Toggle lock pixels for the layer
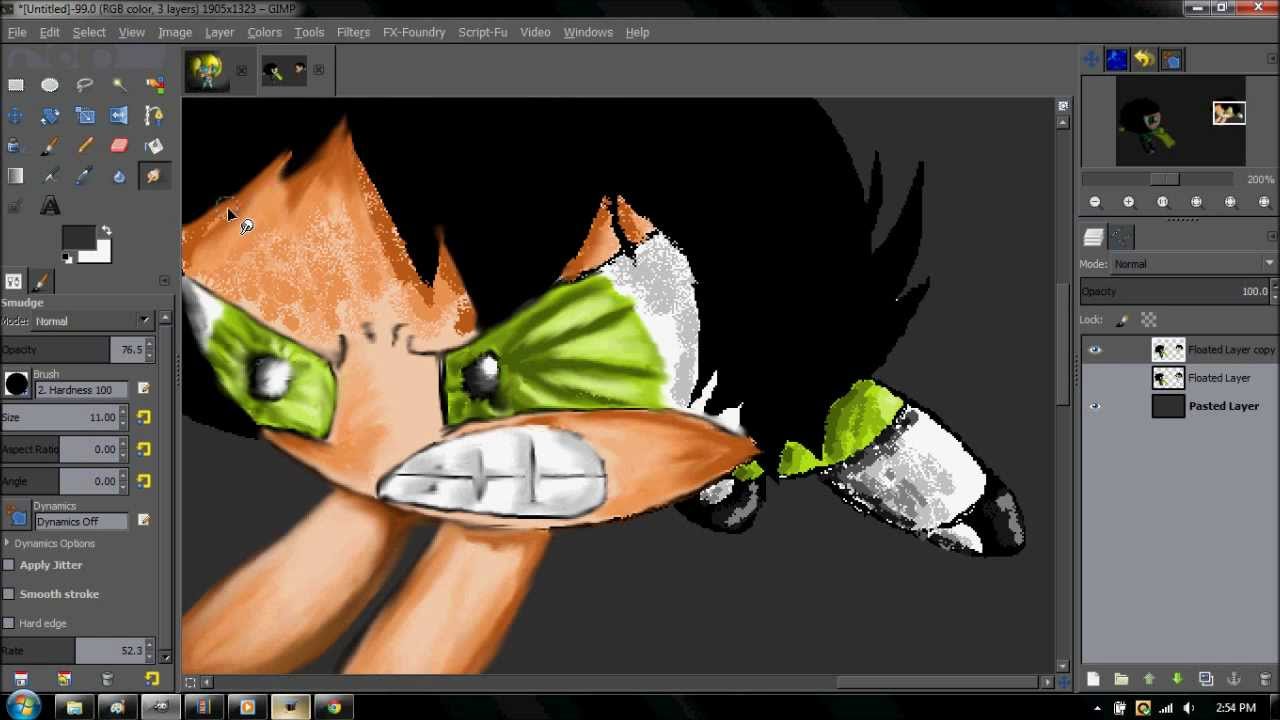1280x720 pixels. pos(1122,320)
